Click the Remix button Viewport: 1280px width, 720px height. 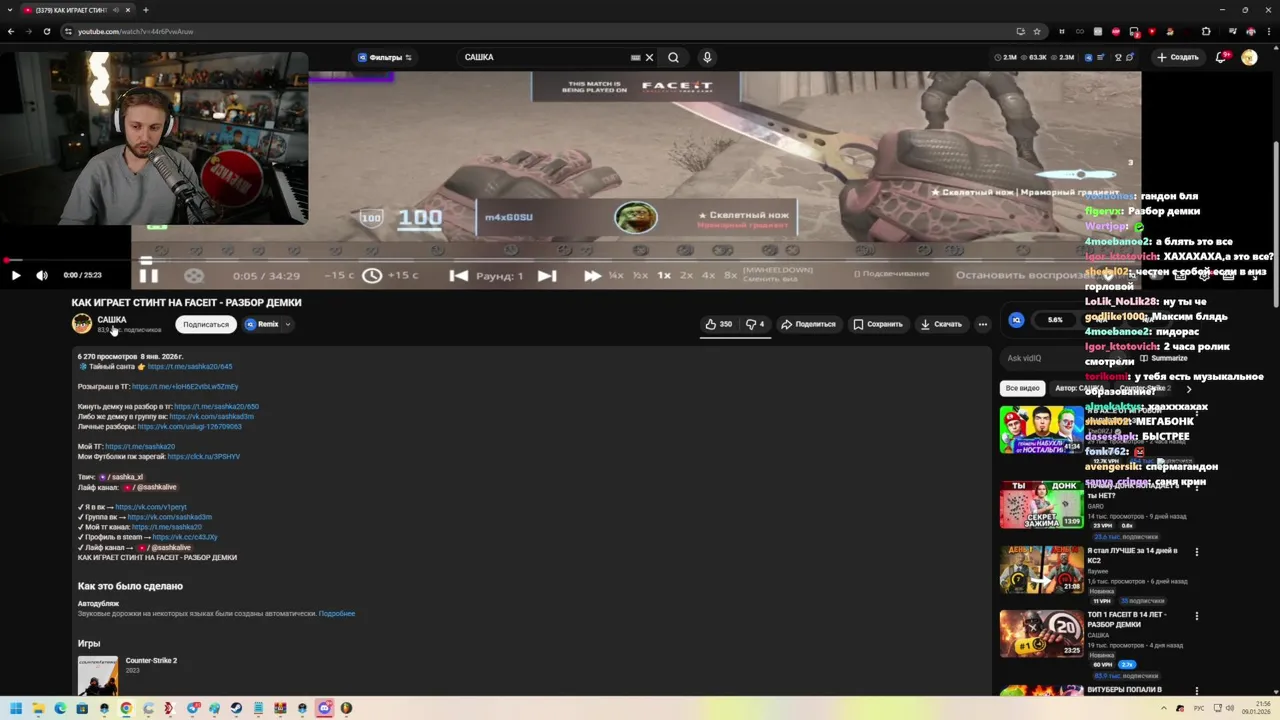pyautogui.click(x=262, y=324)
